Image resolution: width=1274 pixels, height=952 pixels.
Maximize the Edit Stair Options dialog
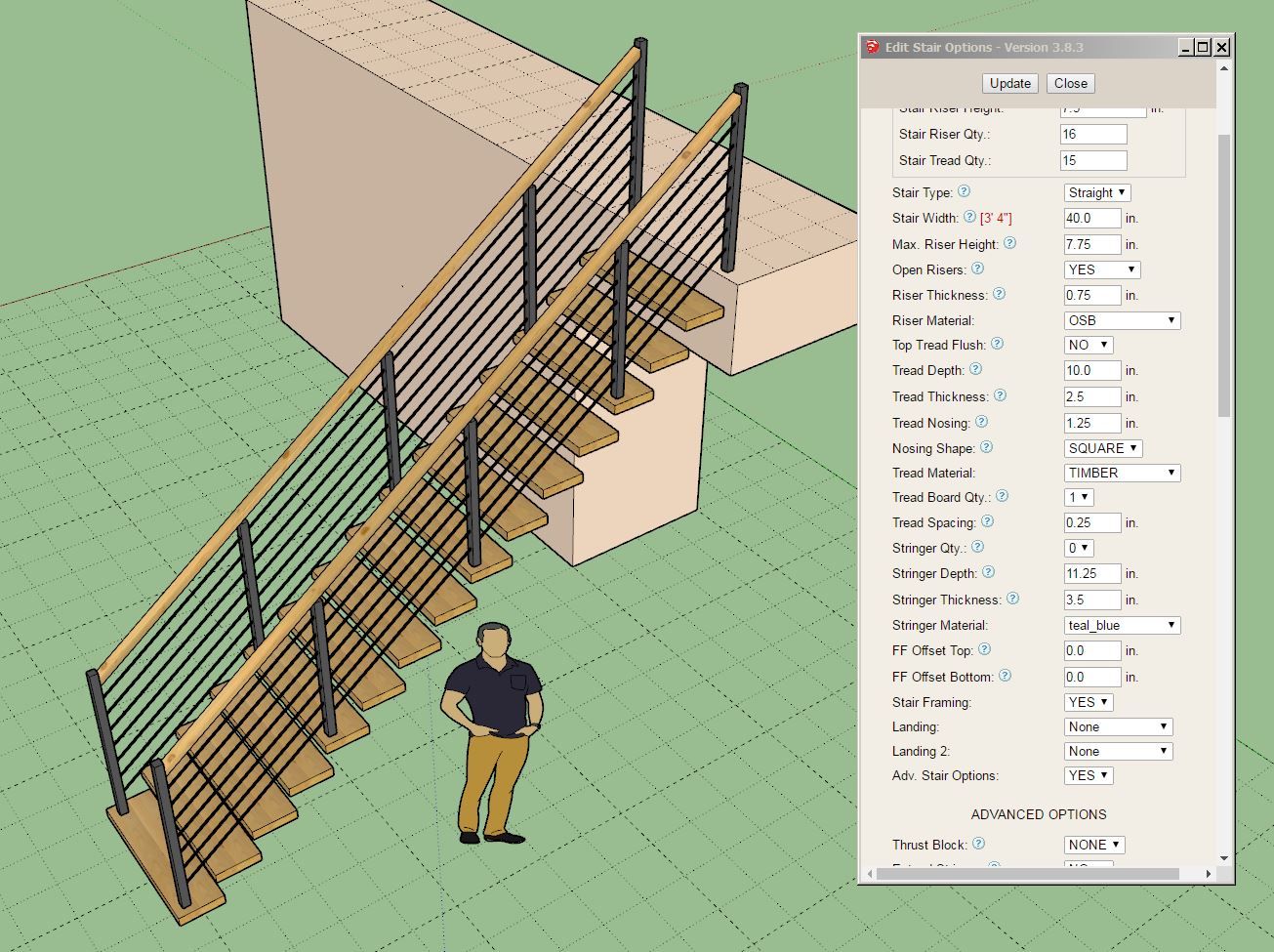click(x=1203, y=47)
